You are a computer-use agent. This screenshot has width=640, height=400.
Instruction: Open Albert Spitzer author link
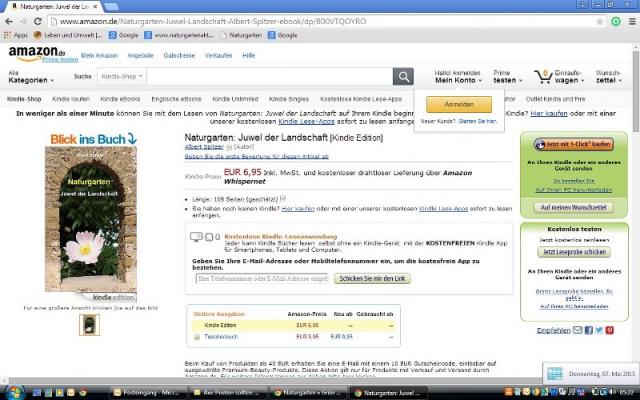pyautogui.click(x=204, y=147)
